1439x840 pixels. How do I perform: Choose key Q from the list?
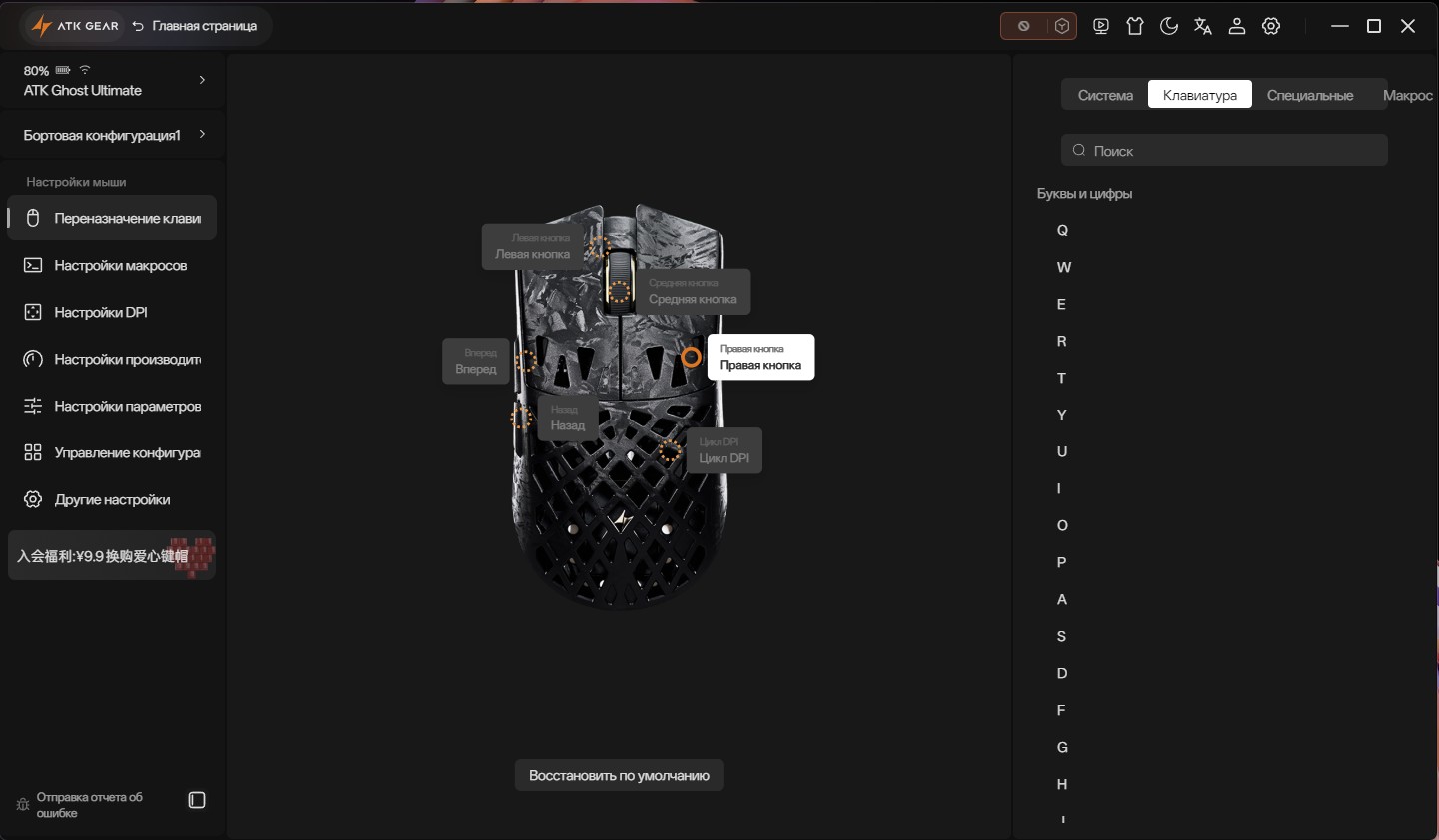point(1062,230)
